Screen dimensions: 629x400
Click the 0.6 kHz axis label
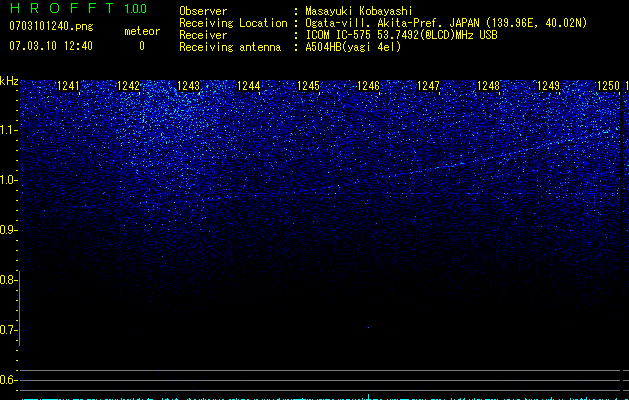click(x=8, y=380)
